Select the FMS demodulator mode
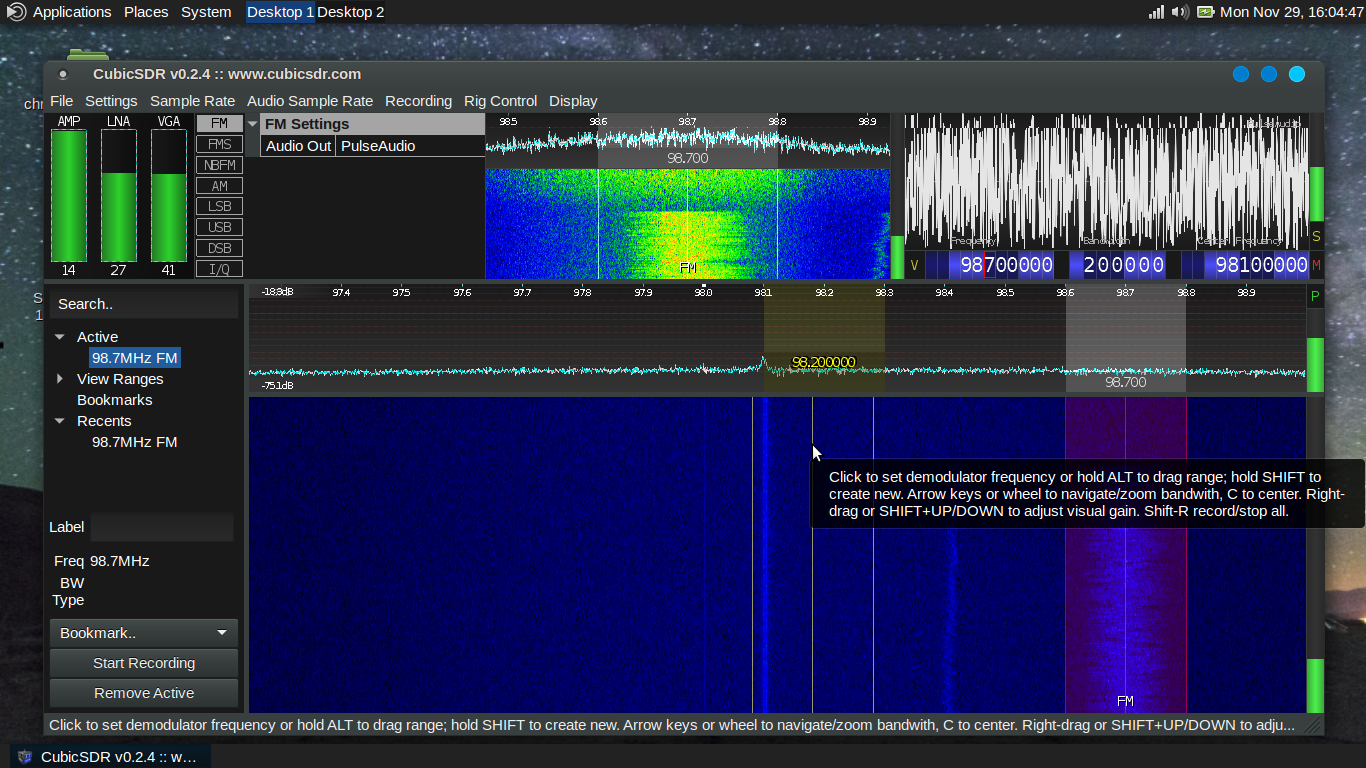The height and width of the screenshot is (768, 1366). [x=219, y=143]
